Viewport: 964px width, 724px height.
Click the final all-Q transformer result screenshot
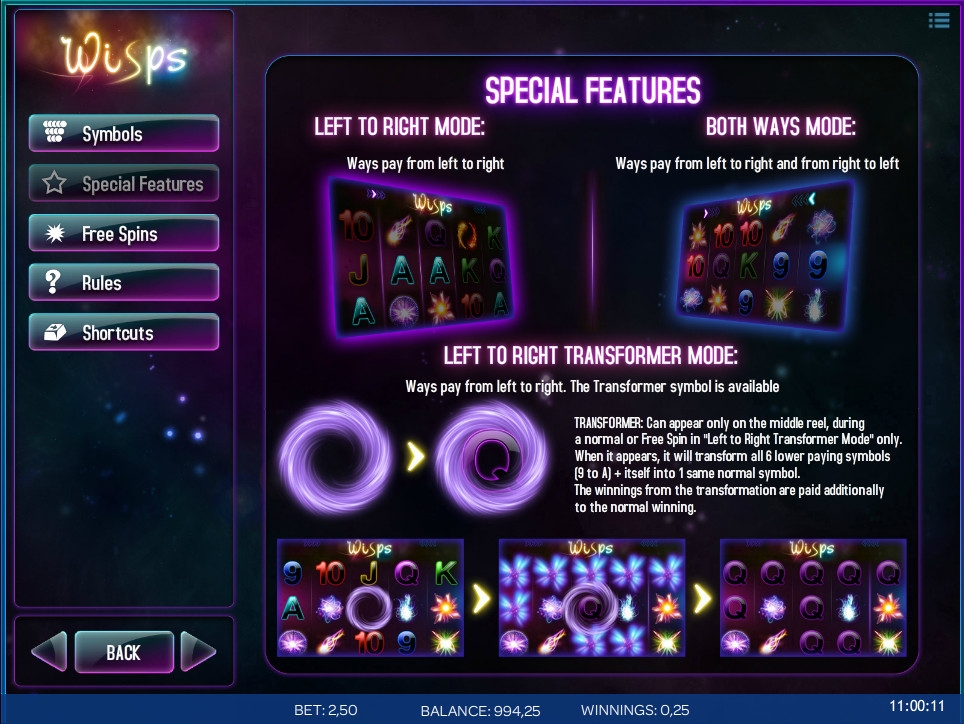tap(813, 598)
